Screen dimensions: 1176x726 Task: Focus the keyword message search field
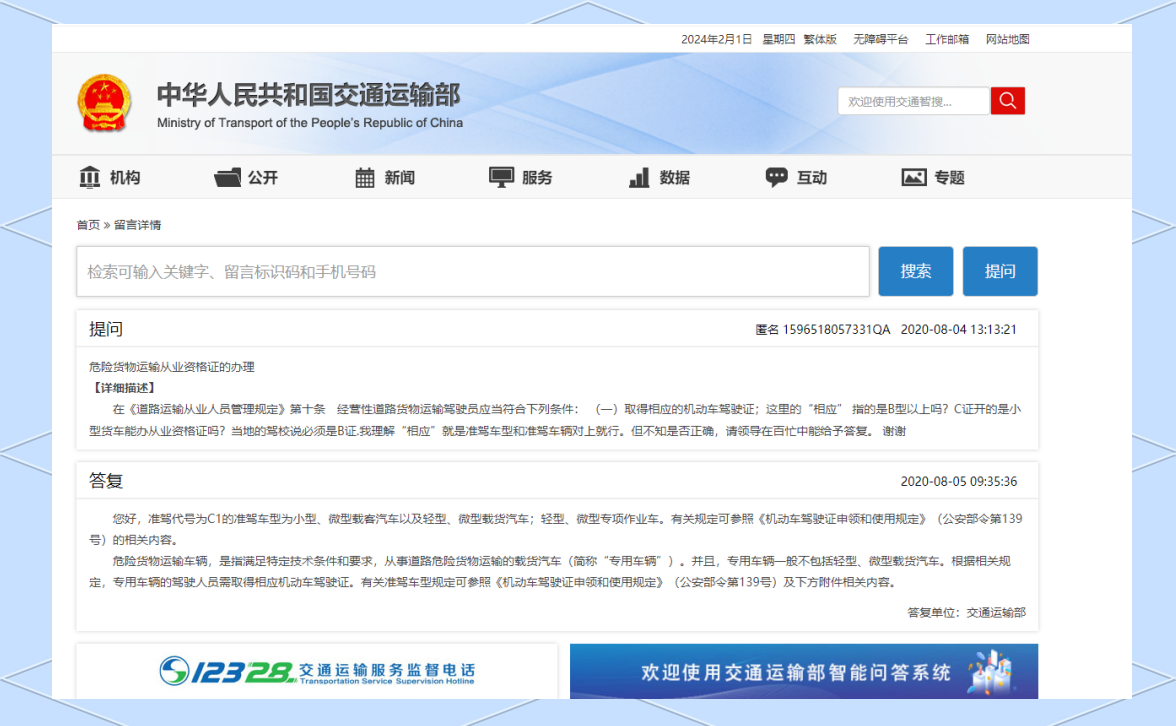pyautogui.click(x=472, y=272)
